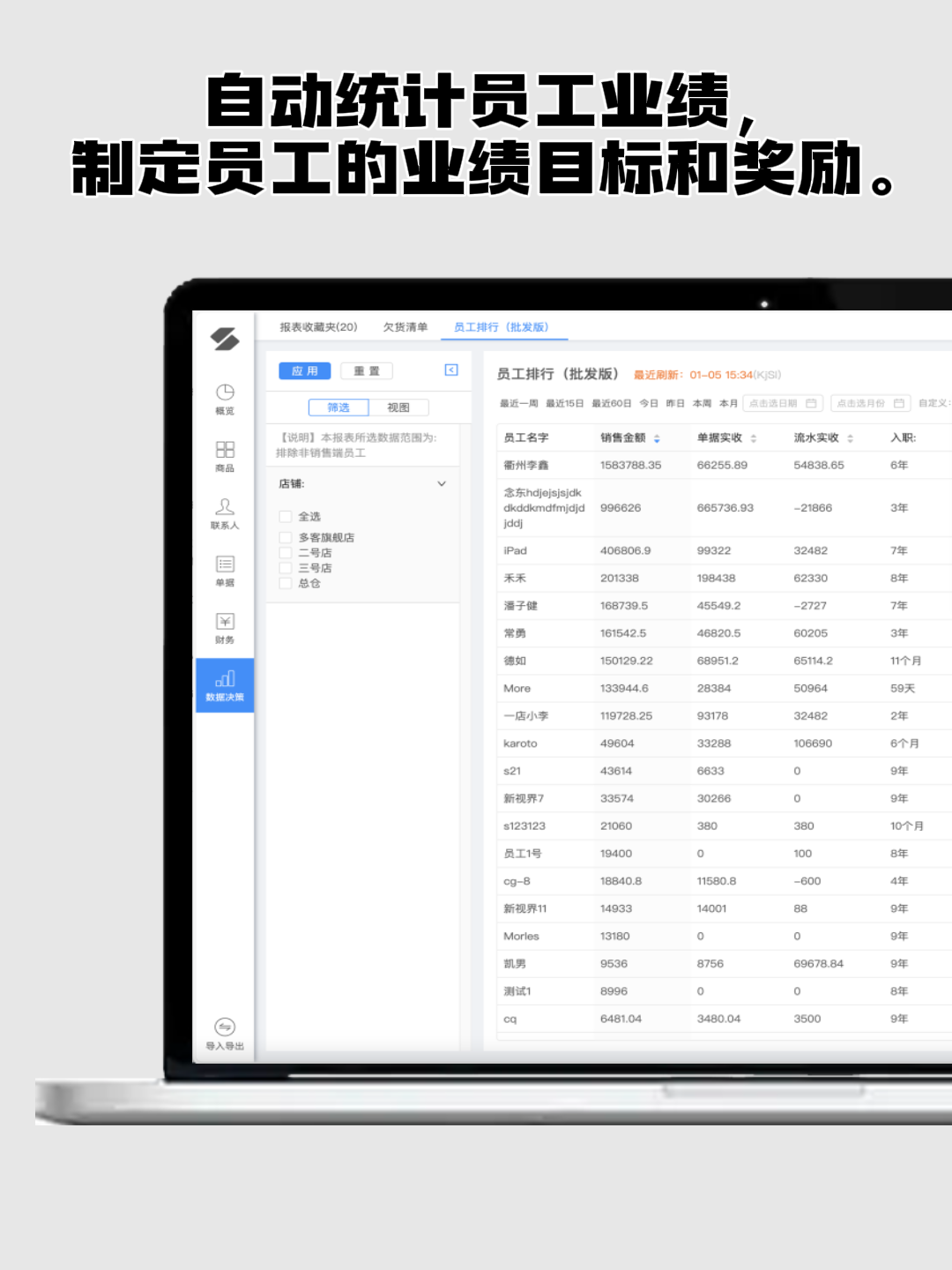
Task: Click the 导入导出 import export icon
Action: tap(225, 1033)
